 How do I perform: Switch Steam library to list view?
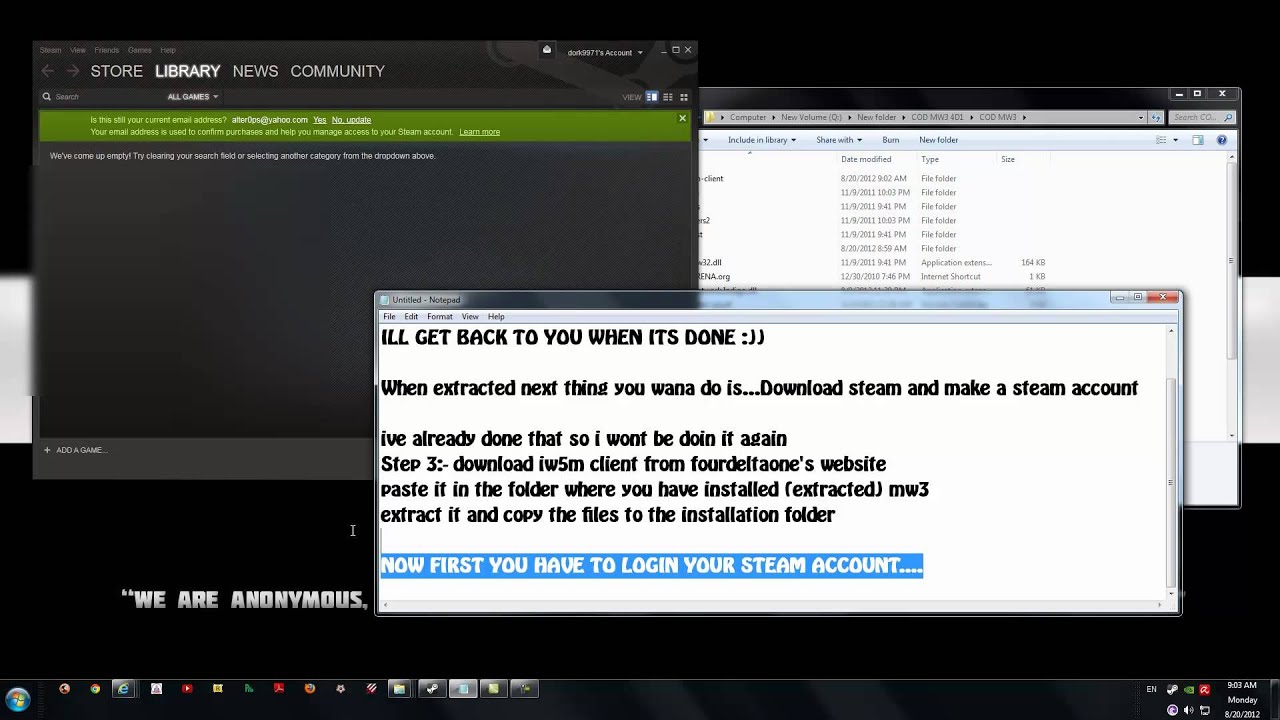point(668,97)
